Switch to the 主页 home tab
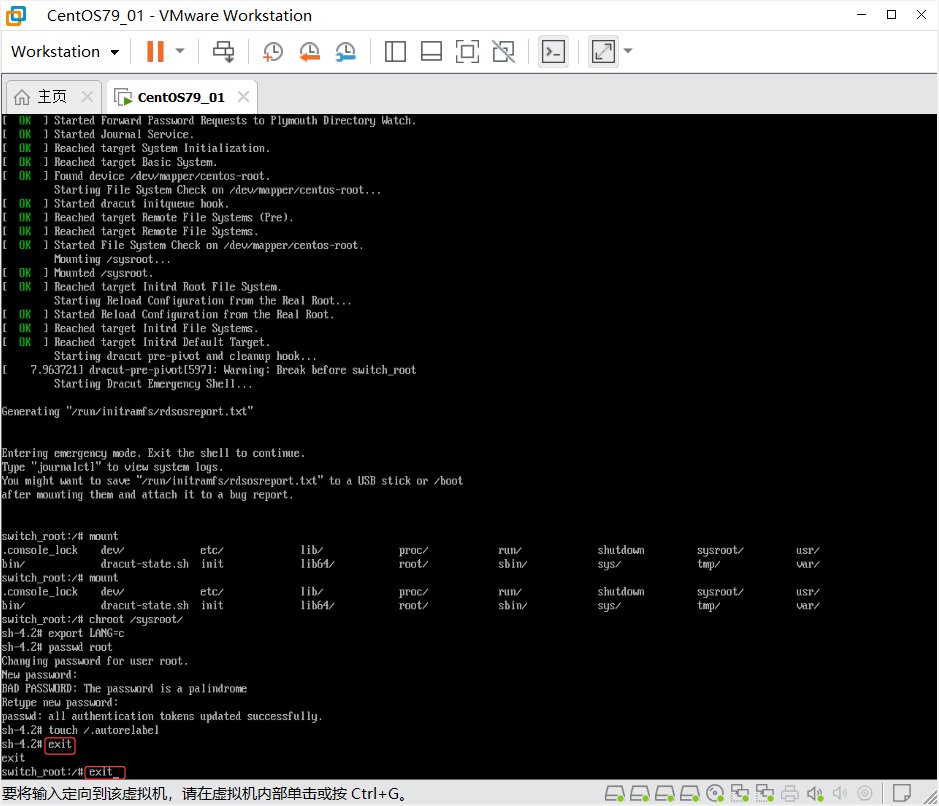The height and width of the screenshot is (806, 939). click(x=53, y=96)
